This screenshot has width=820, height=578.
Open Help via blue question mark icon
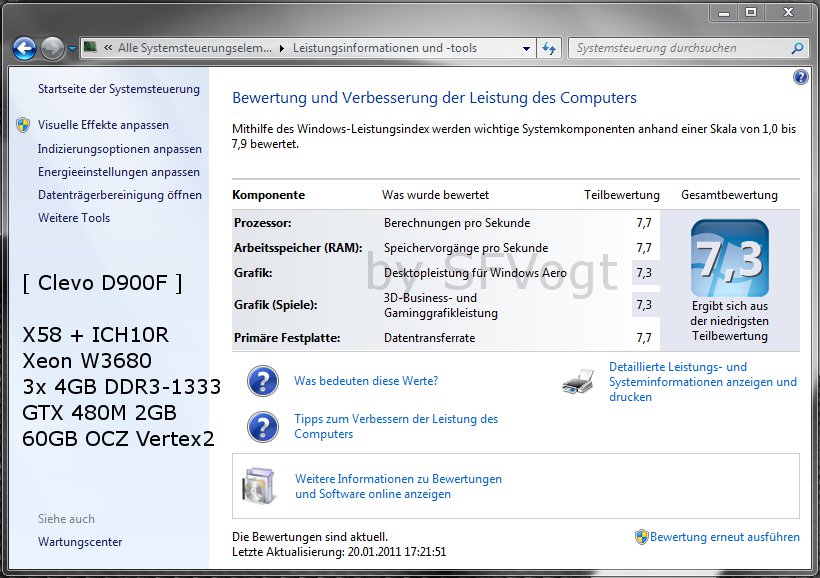(x=800, y=77)
